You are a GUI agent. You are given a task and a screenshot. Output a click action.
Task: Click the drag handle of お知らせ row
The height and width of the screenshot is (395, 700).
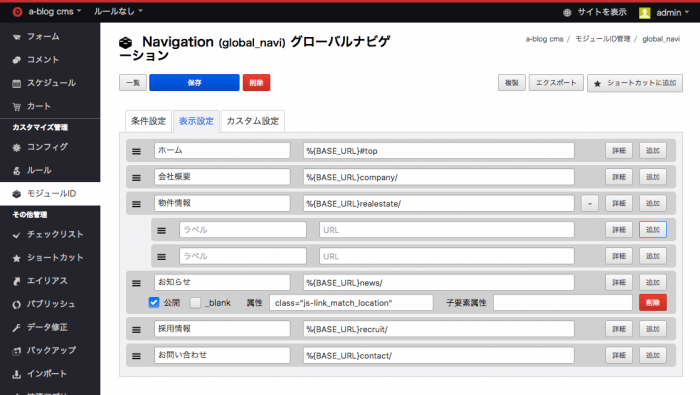pos(137,283)
